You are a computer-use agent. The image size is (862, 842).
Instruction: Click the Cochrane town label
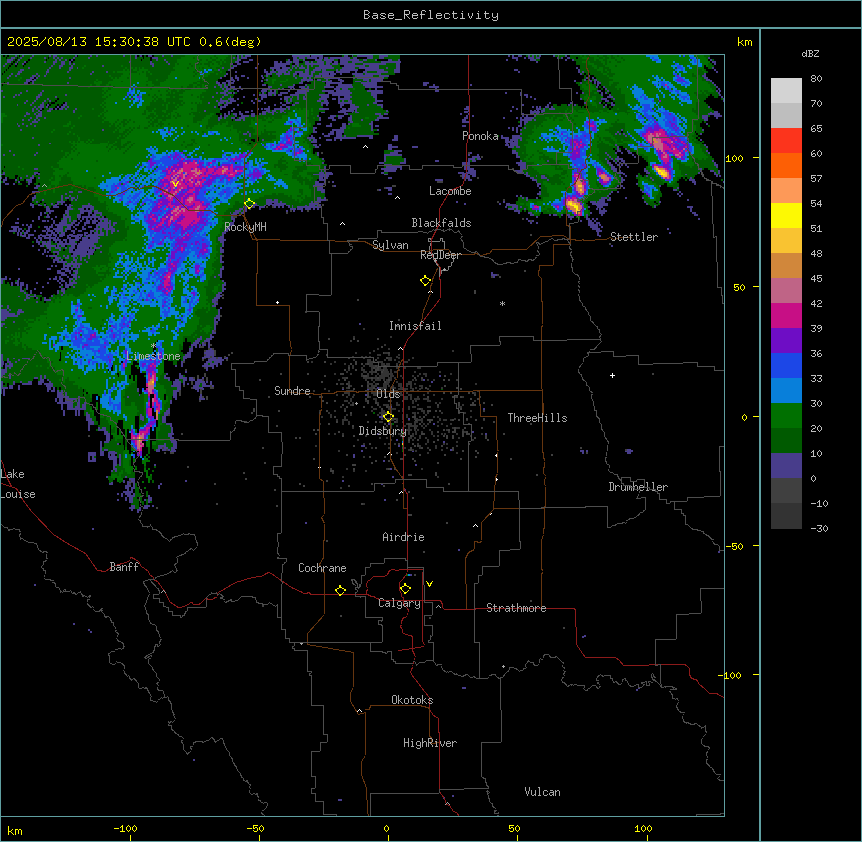pos(322,568)
